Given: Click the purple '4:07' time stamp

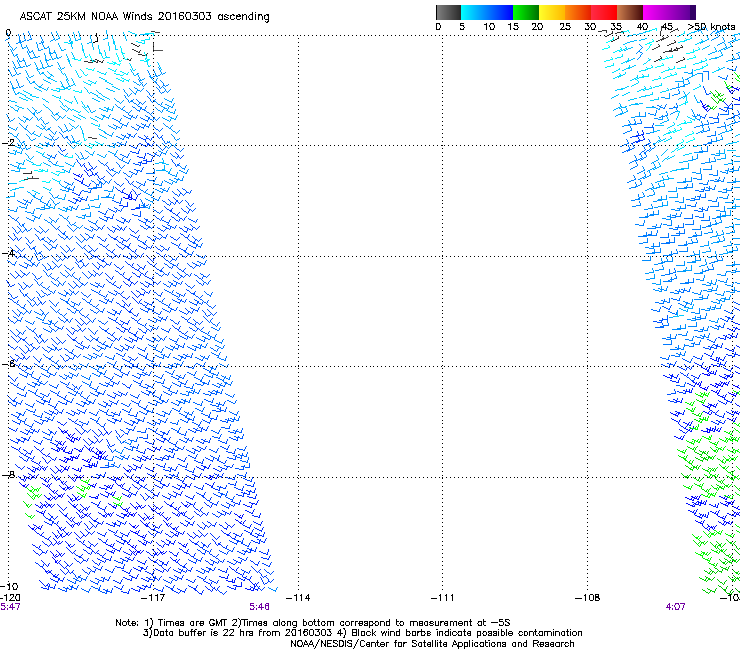Looking at the screenshot, I should [675, 607].
